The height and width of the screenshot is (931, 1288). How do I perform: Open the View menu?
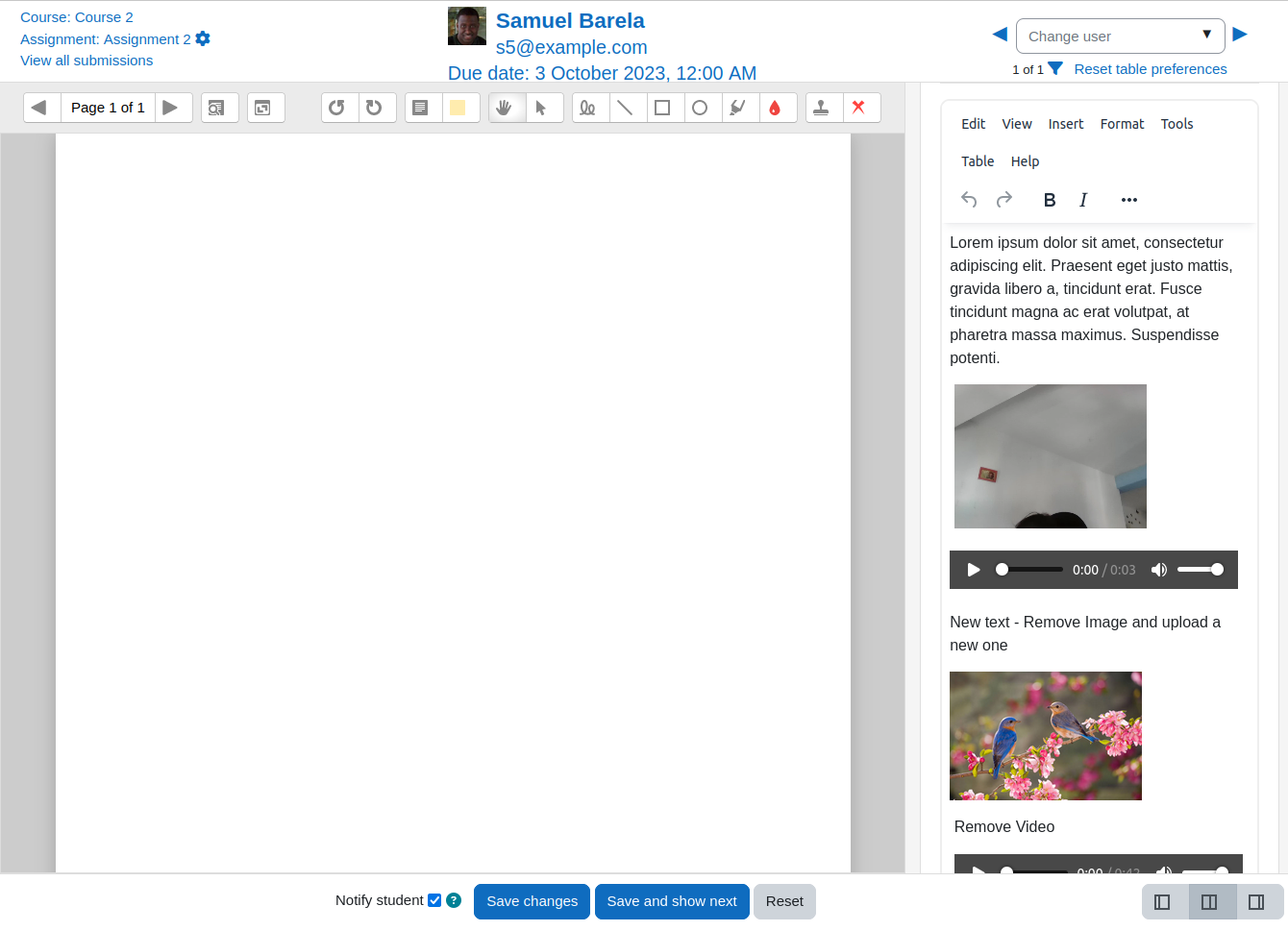pyautogui.click(x=1017, y=124)
